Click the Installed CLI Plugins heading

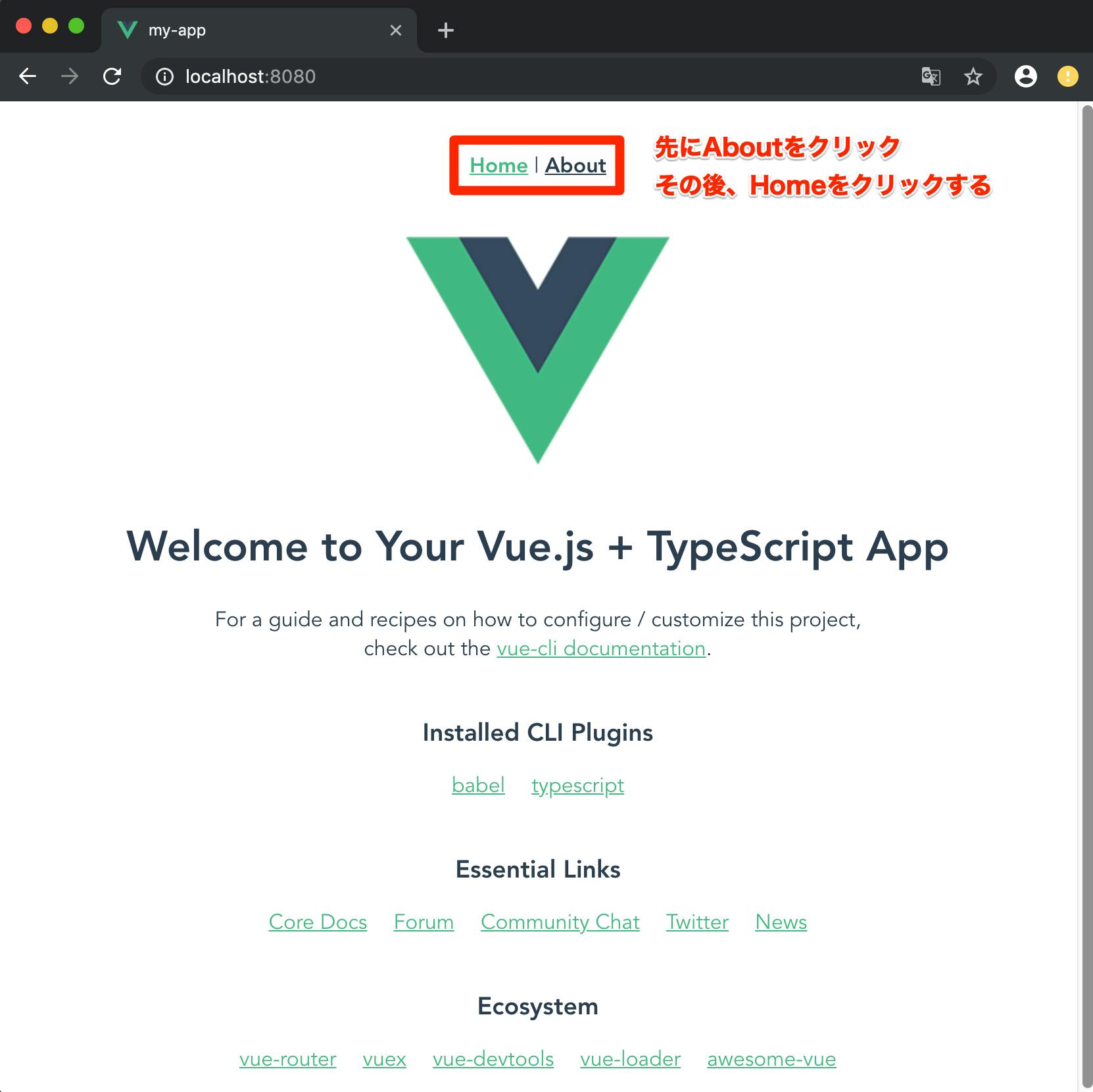(538, 733)
